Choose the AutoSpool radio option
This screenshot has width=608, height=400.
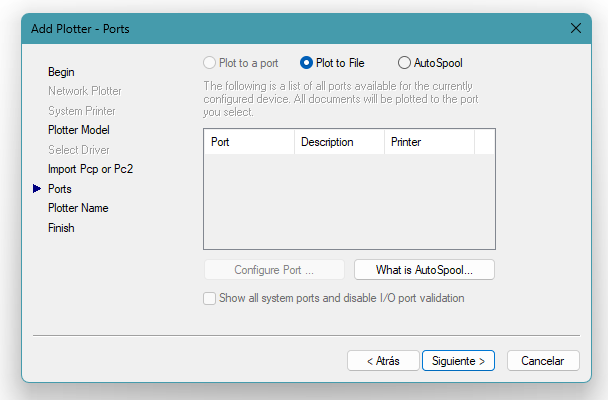[405, 63]
